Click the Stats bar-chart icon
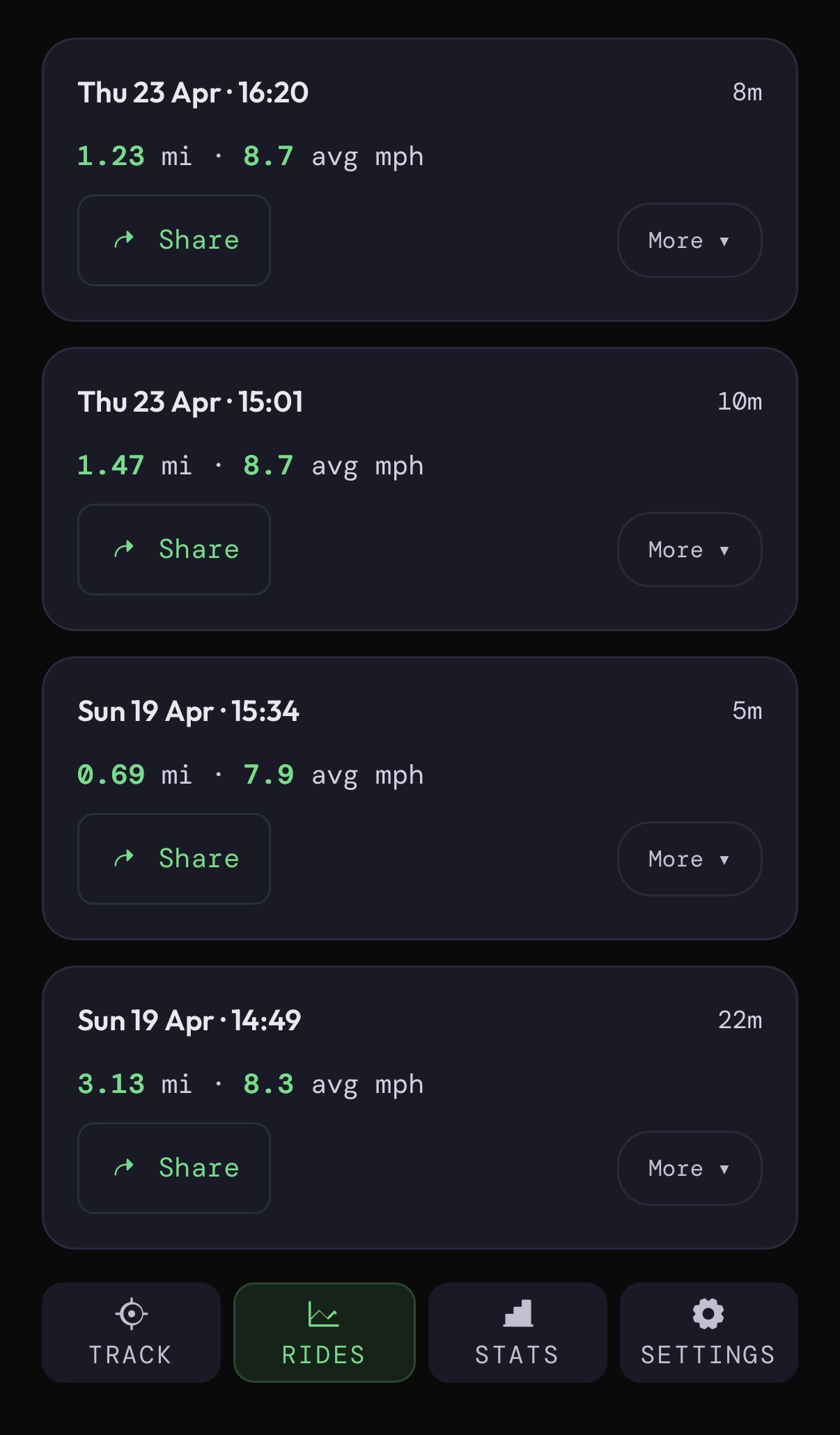 518,1314
